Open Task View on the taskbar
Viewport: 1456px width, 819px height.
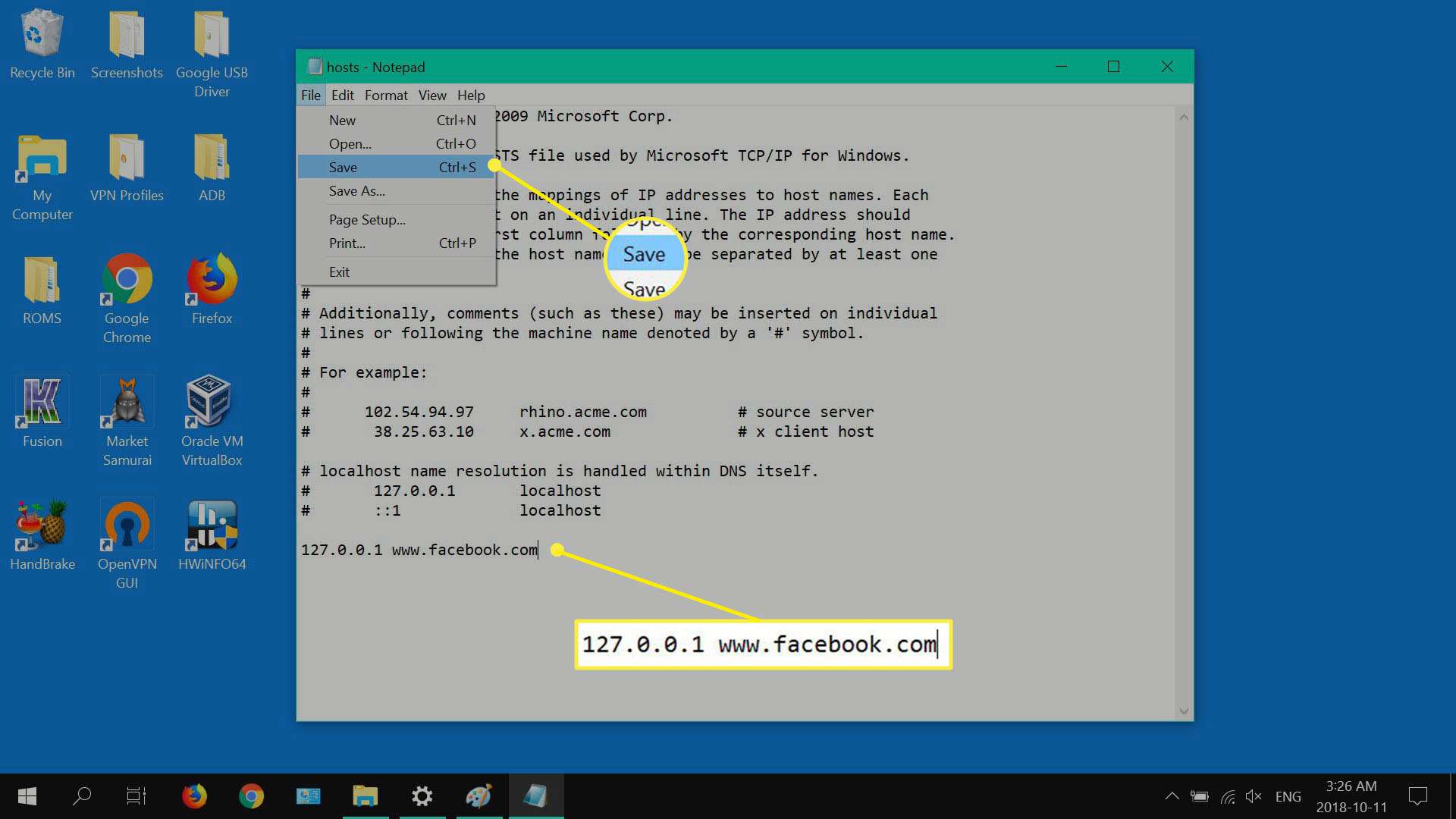[136, 796]
